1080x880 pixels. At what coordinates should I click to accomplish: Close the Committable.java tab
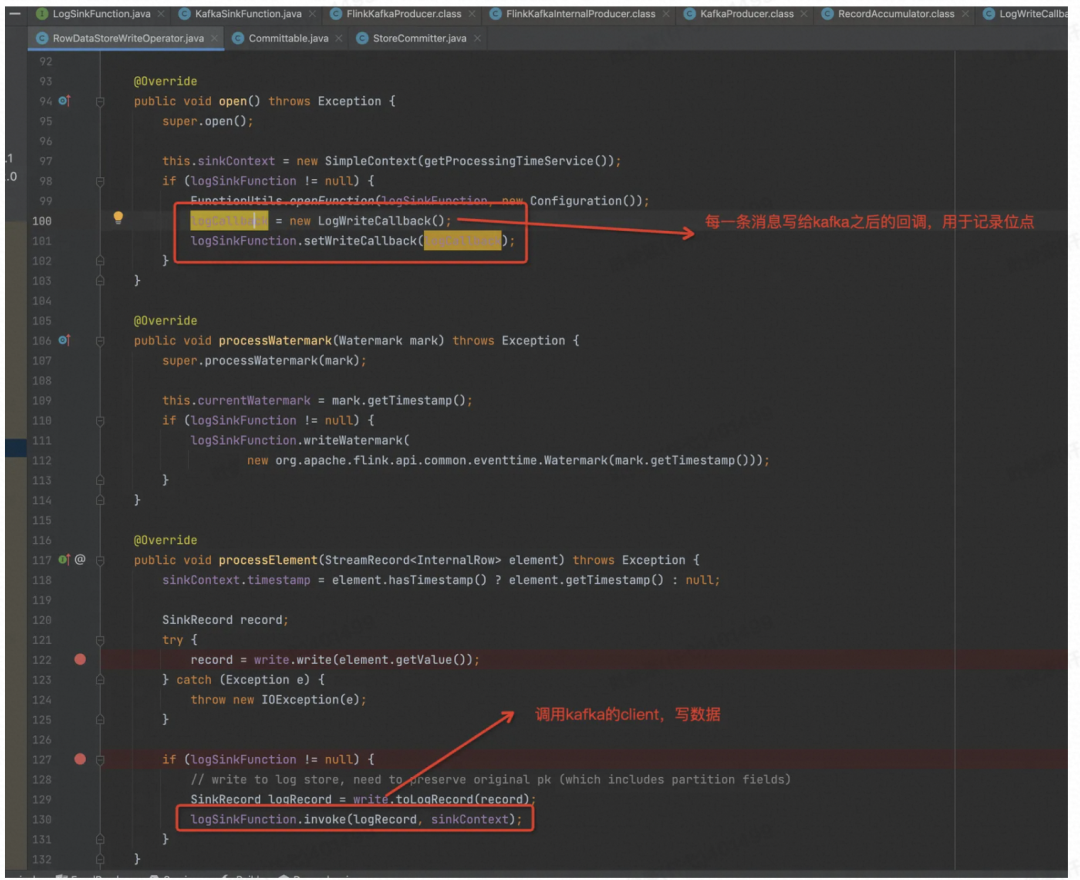coord(339,39)
